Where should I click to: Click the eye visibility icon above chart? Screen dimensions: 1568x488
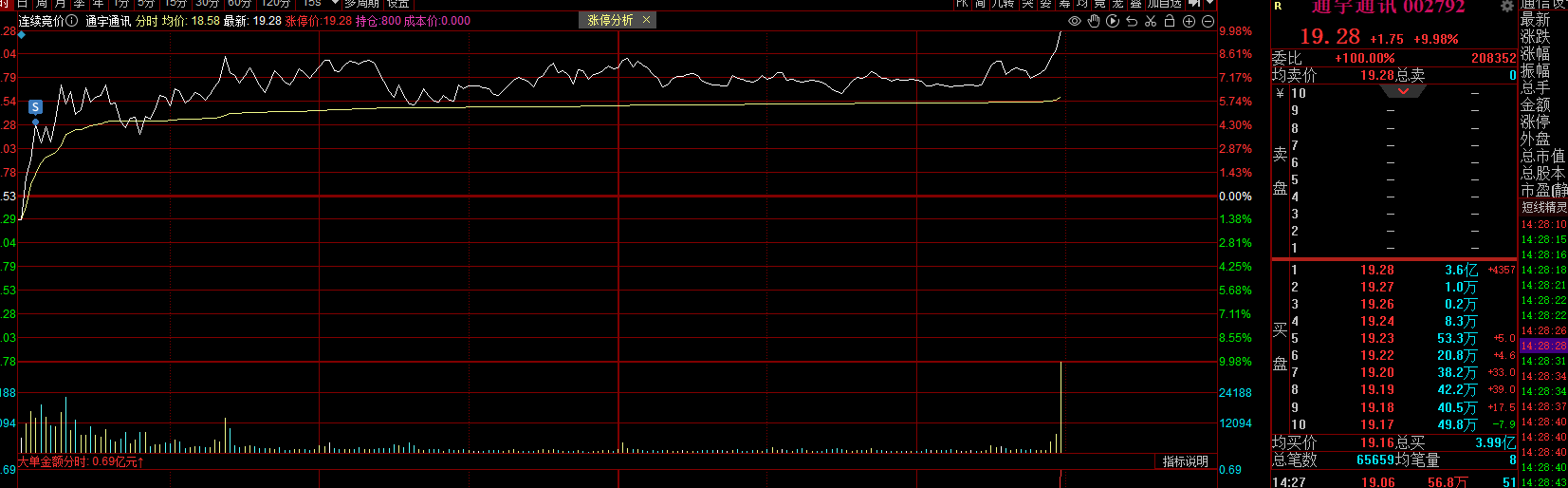point(1075,21)
